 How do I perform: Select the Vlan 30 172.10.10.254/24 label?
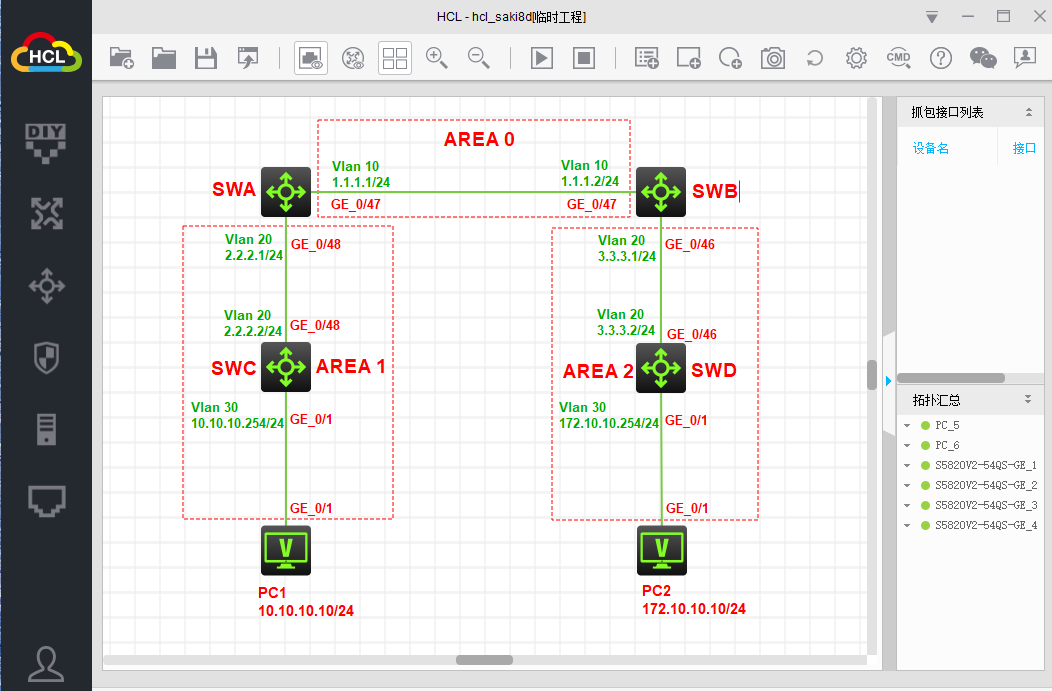(609, 415)
